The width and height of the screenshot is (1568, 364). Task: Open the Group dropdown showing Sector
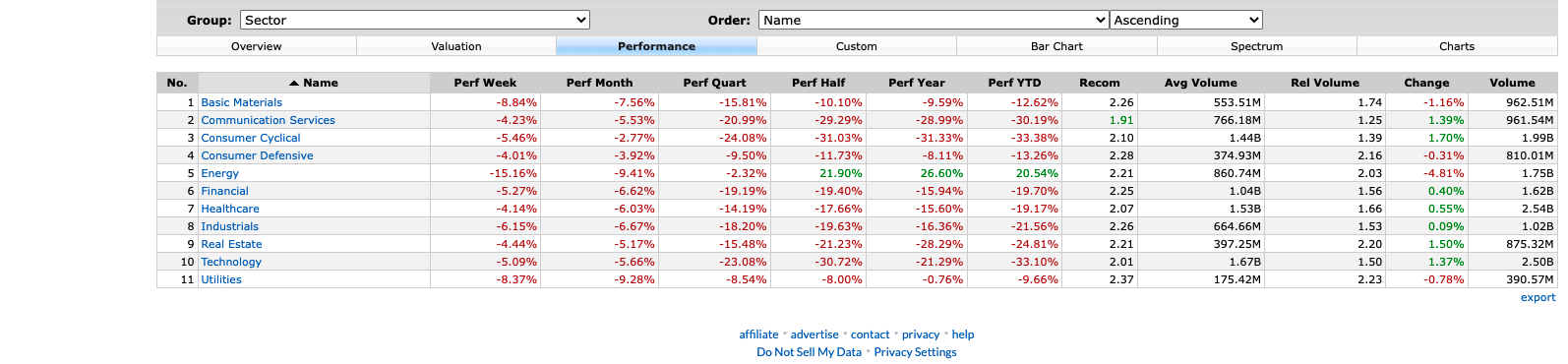pos(414,20)
